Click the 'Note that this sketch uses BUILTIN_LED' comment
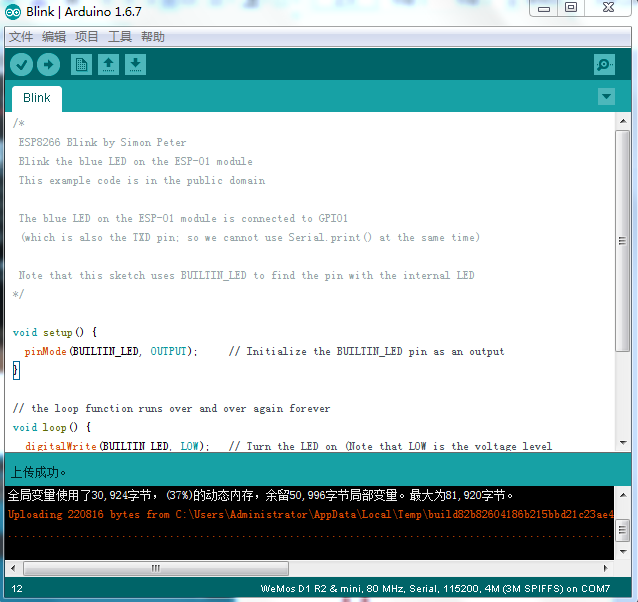638x602 pixels. pyautogui.click(x=247, y=275)
